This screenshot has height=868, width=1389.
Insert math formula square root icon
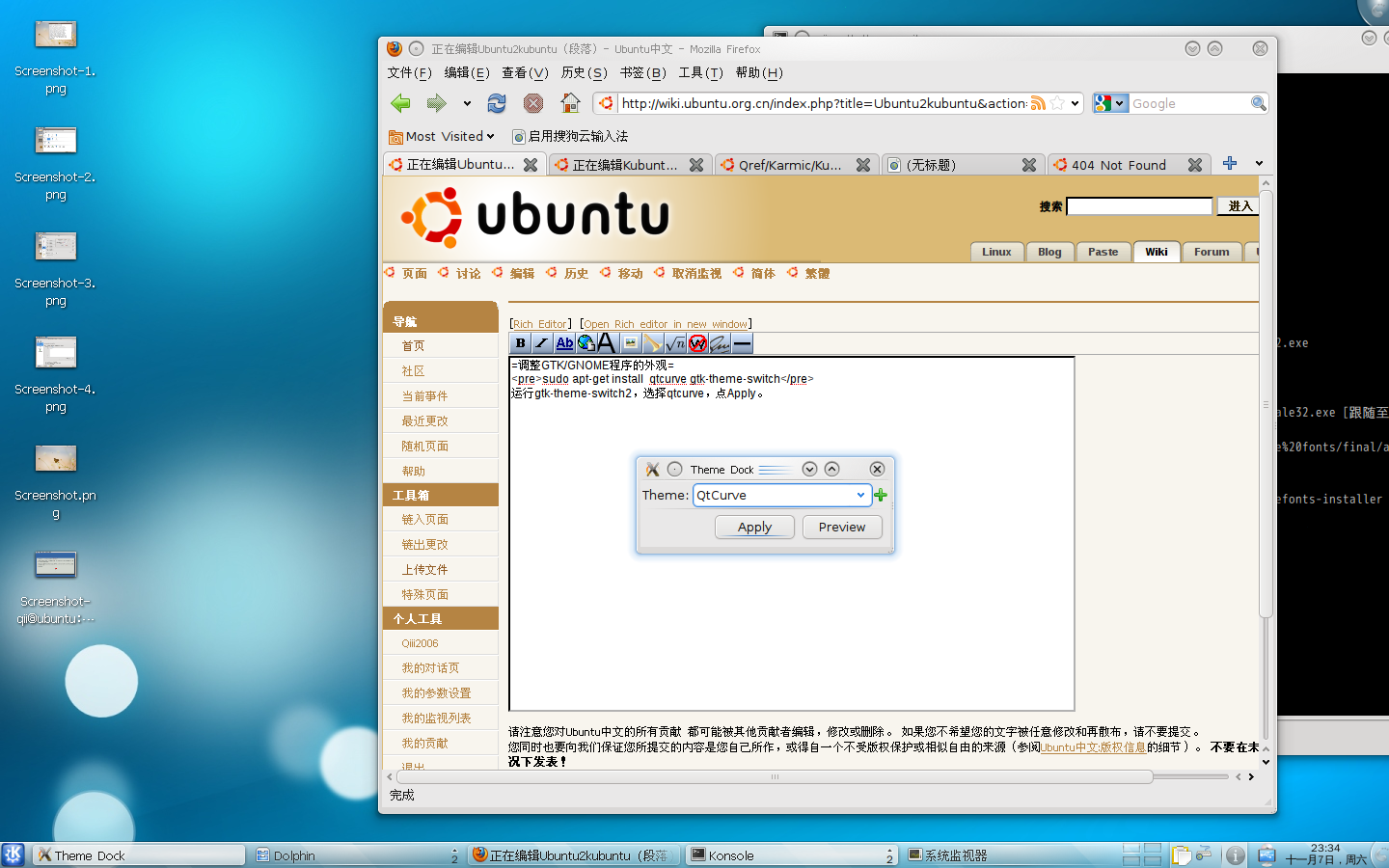pyautogui.click(x=675, y=343)
